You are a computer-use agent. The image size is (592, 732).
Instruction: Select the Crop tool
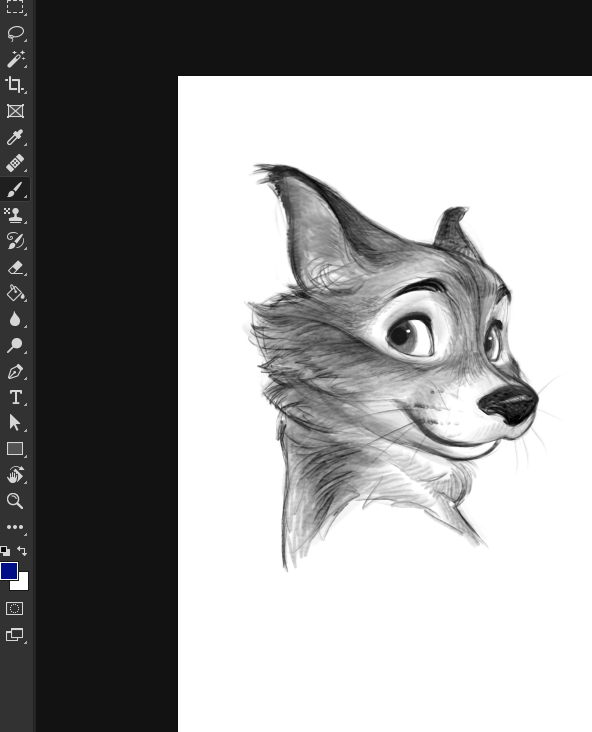tap(15, 85)
